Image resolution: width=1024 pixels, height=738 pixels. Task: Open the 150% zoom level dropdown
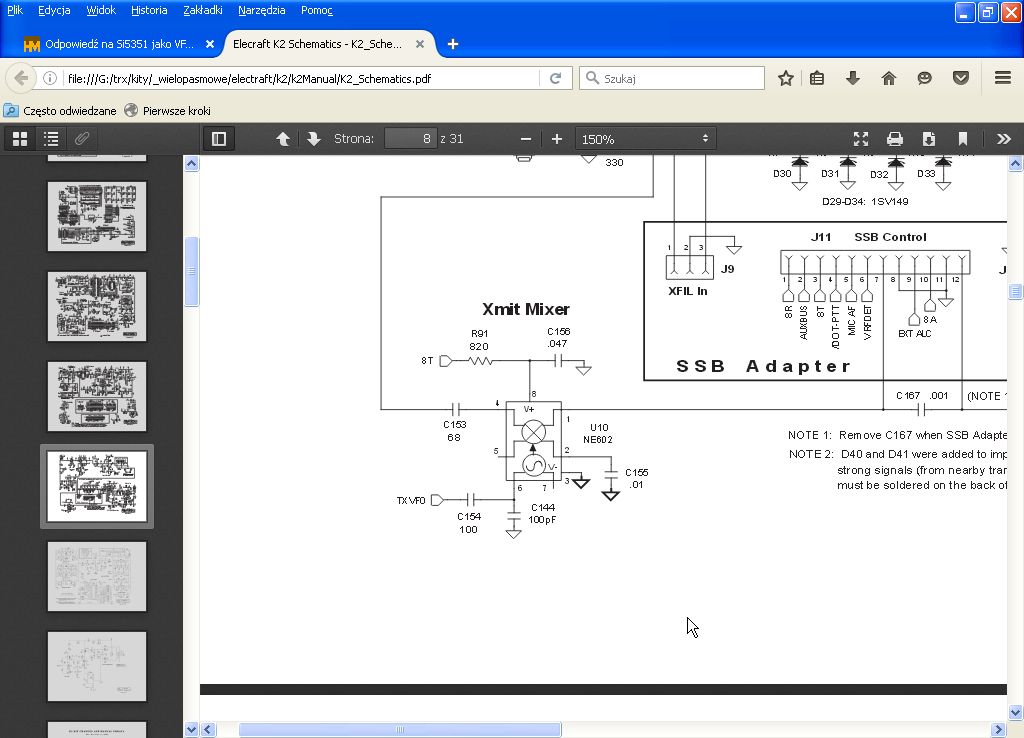(x=645, y=139)
